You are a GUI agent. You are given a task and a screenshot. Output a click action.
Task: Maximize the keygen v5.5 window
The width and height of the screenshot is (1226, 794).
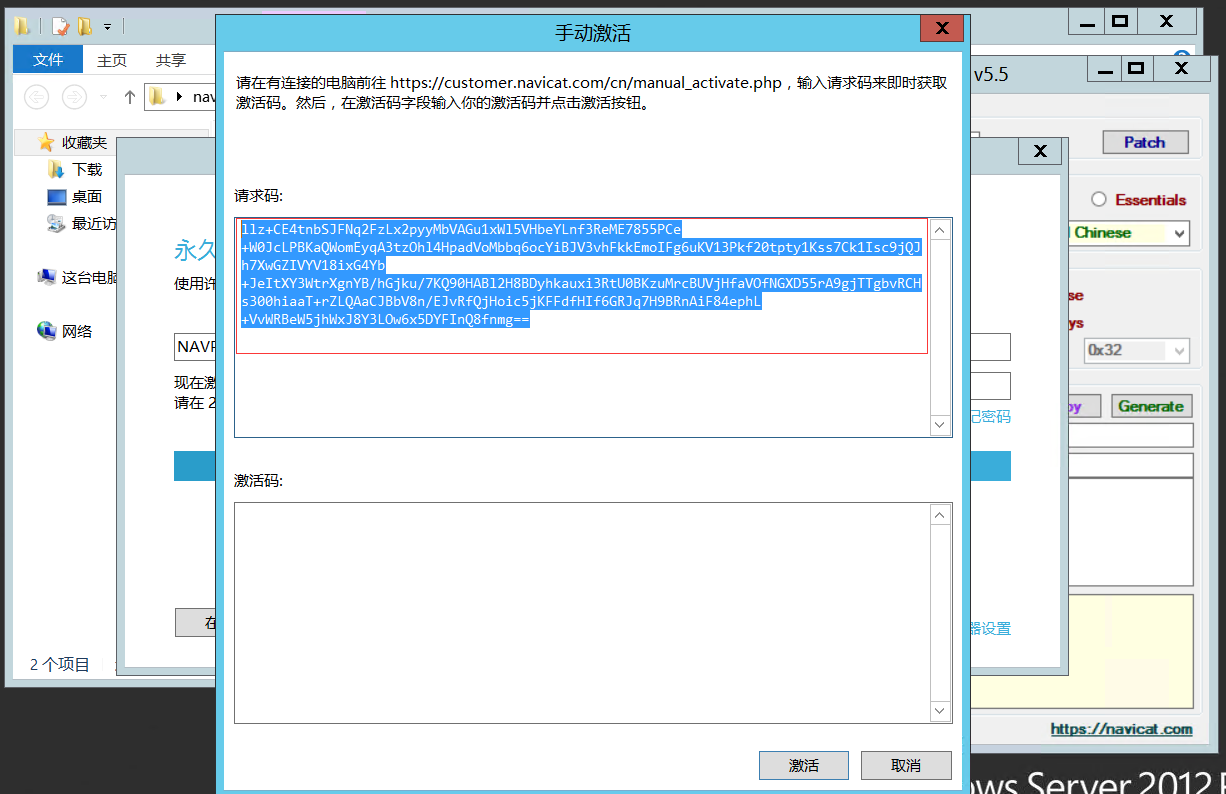pos(1135,69)
